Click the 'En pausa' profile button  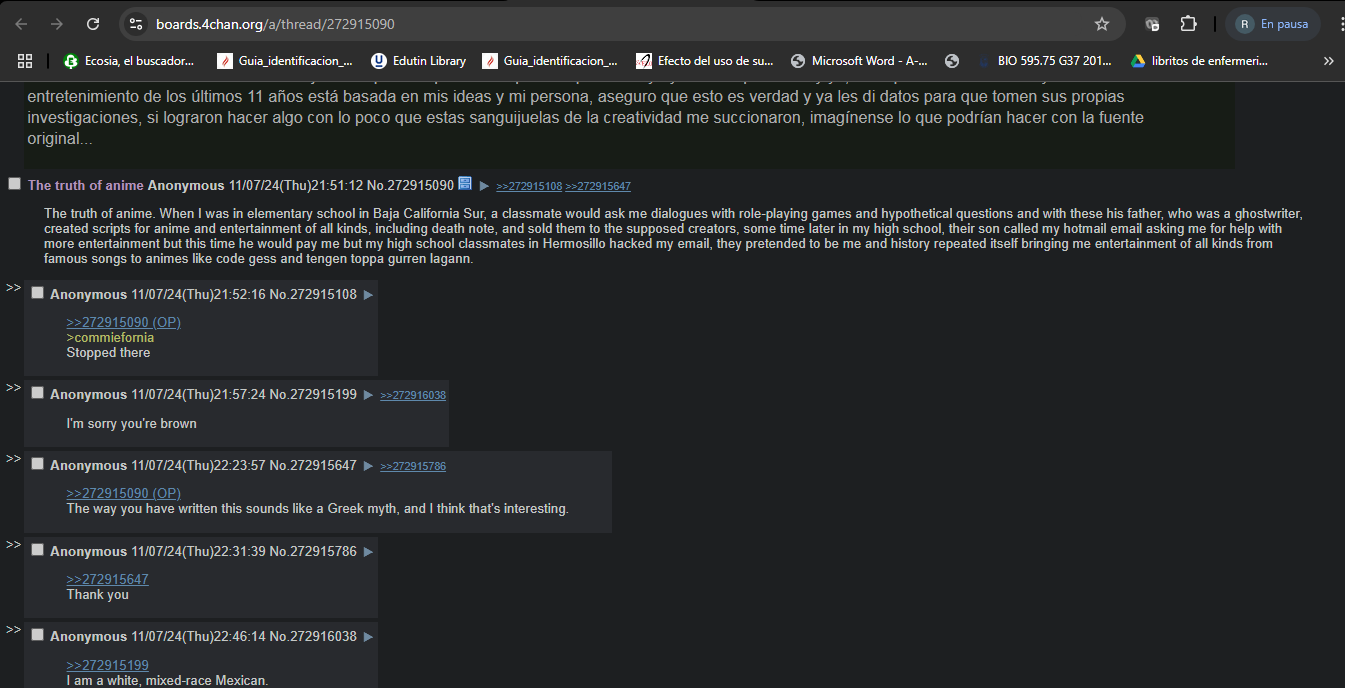(1273, 24)
